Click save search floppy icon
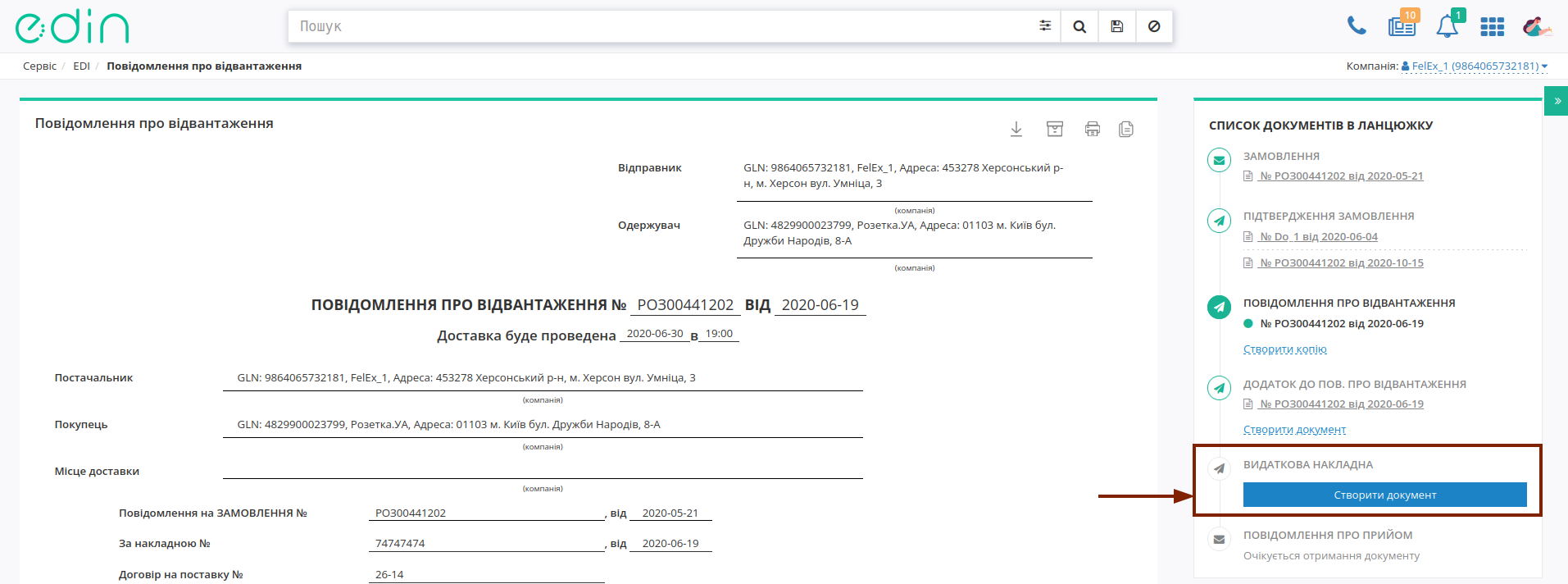This screenshot has height=584, width=1568. pos(1117,26)
